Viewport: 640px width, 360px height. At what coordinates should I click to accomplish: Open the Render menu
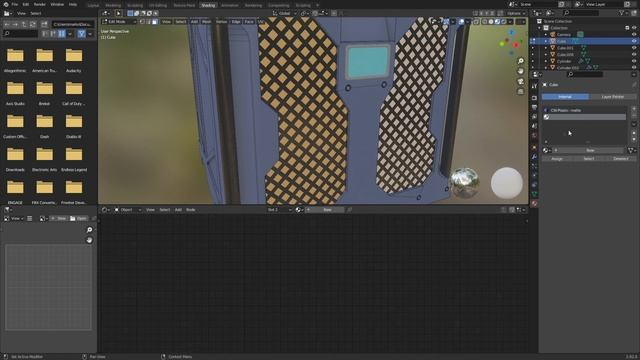[40, 4]
